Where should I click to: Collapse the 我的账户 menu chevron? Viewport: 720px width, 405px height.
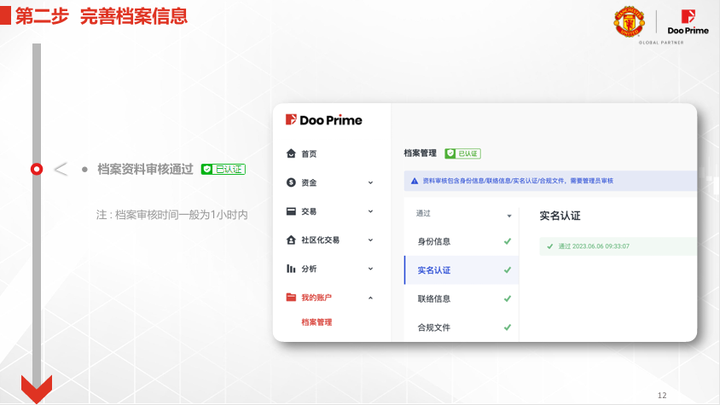click(371, 298)
